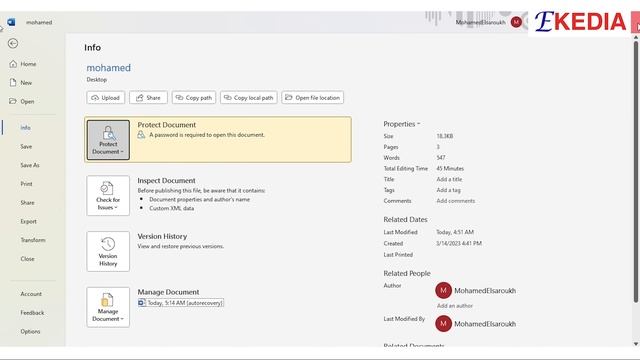The image size is (640, 360).
Task: Open the autorecovery version from 5:14 AM
Action: click(181, 303)
